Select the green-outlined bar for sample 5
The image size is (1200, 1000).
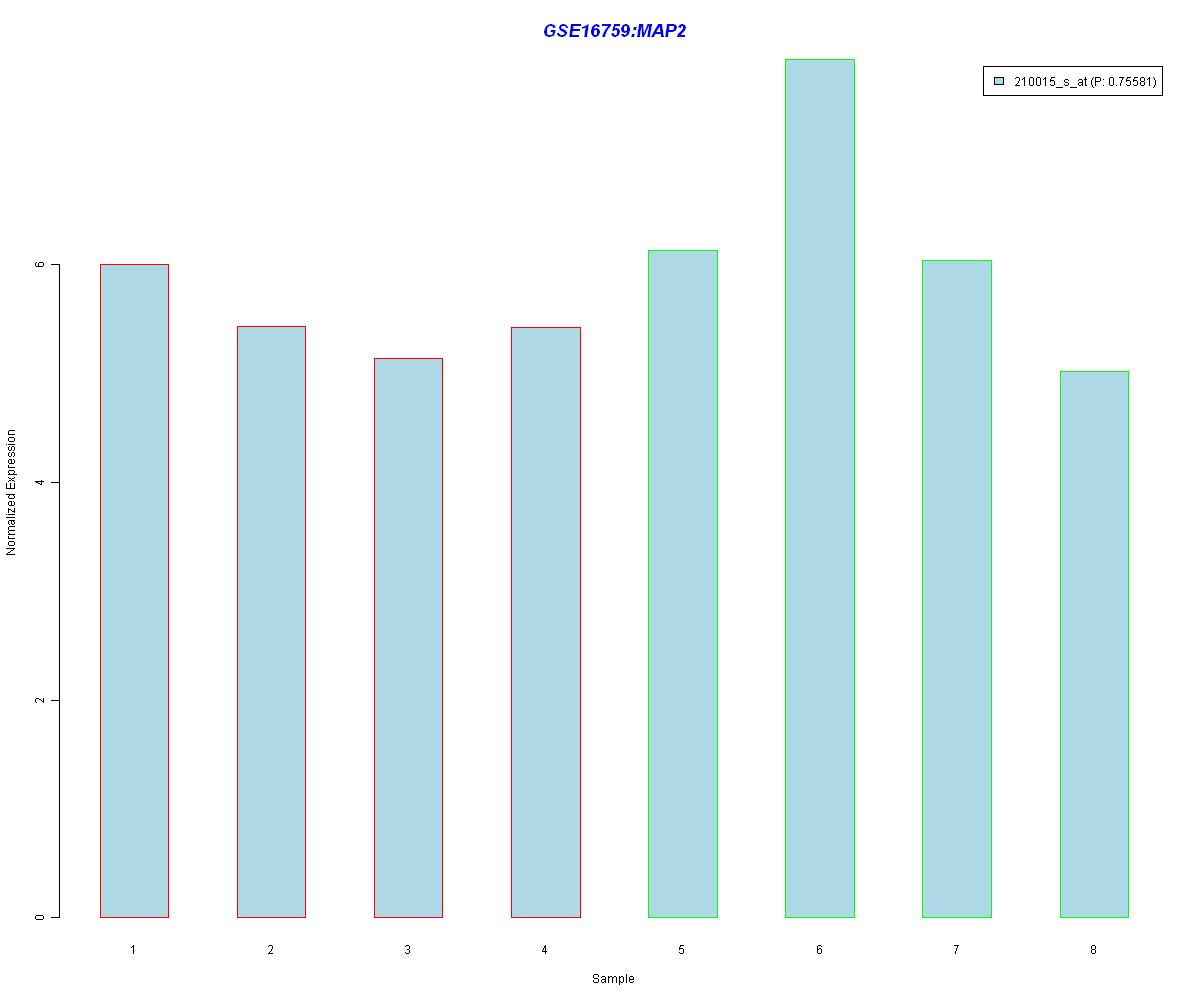tap(683, 584)
